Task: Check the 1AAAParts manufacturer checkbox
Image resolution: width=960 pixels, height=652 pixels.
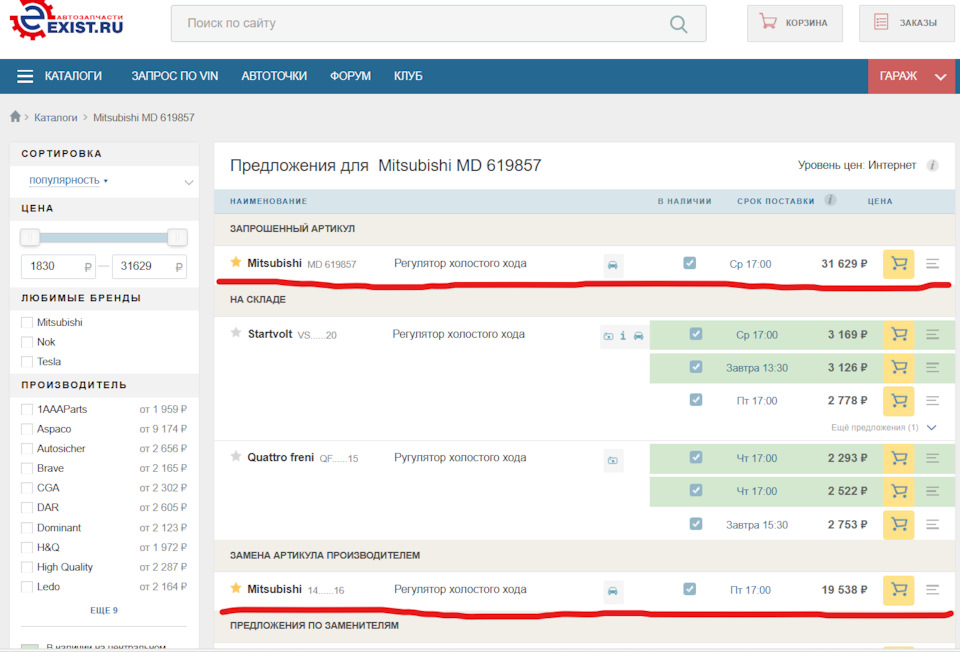Action: point(27,410)
